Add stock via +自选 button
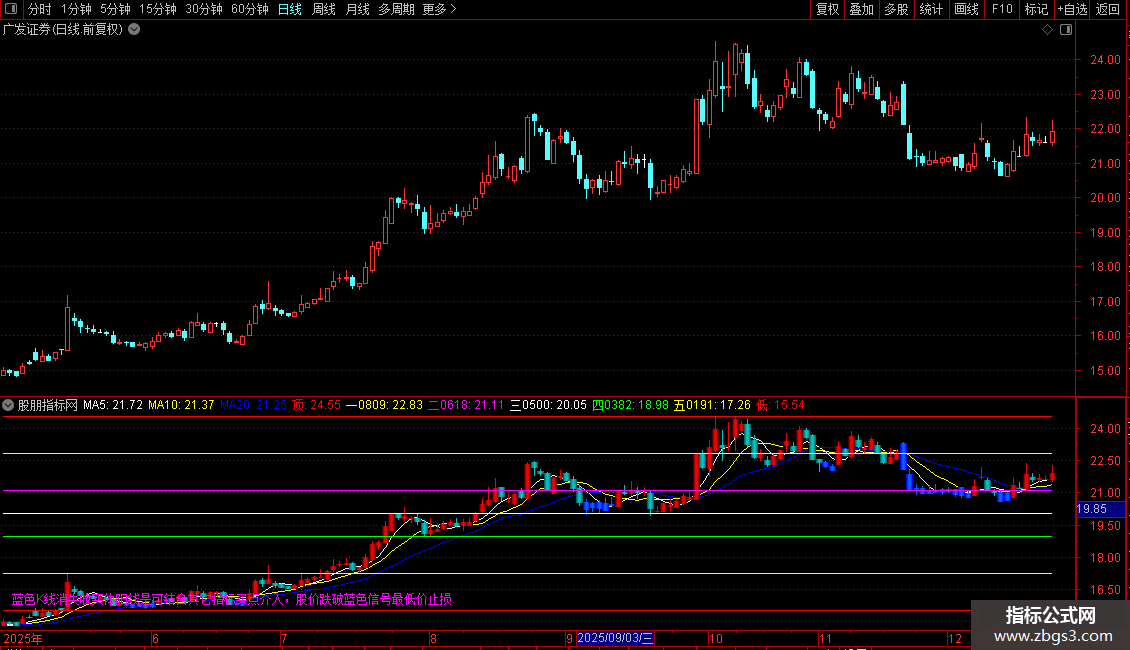Viewport: 1130px width, 650px height. pos(1072,9)
